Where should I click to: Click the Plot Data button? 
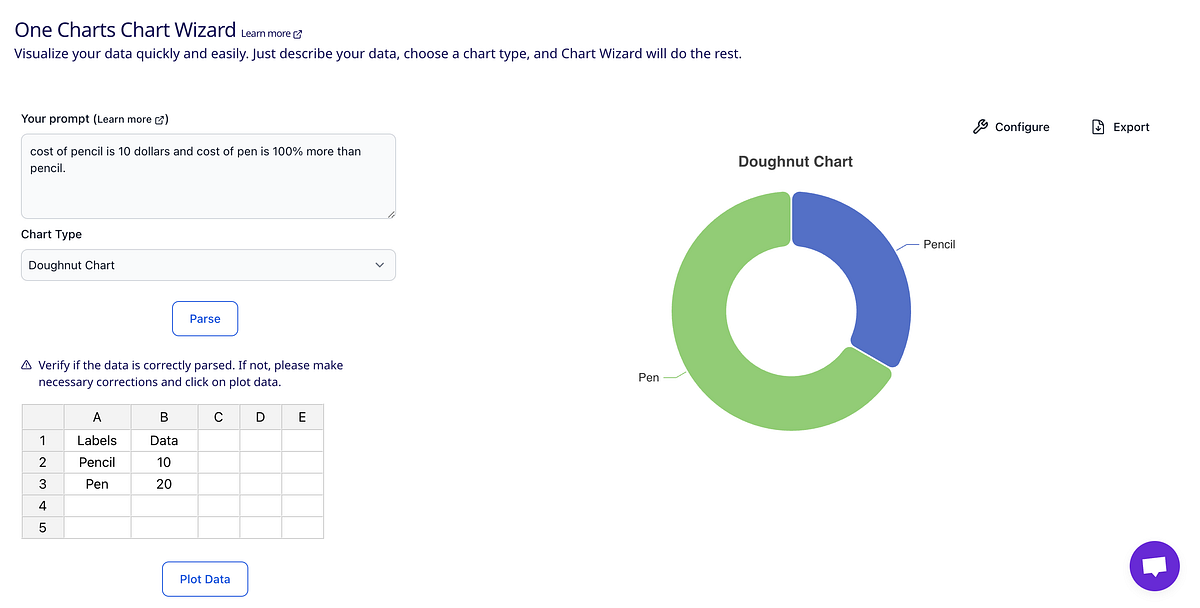click(x=205, y=578)
